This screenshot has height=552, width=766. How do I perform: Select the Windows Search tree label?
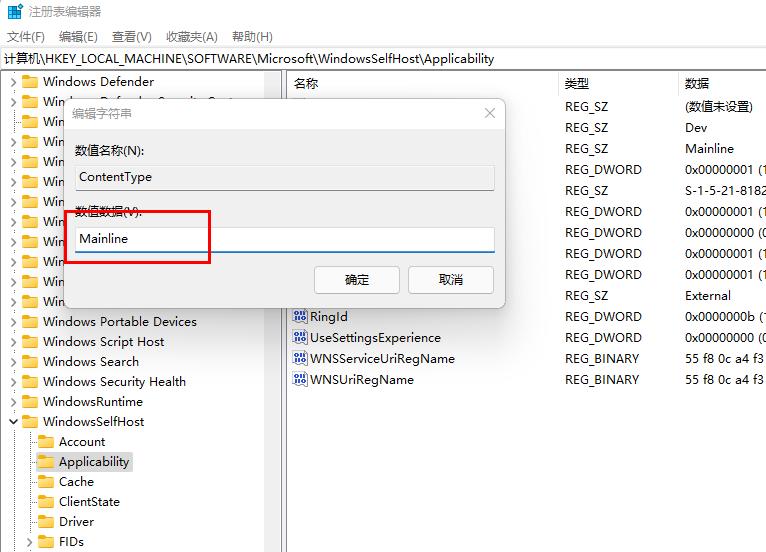(91, 361)
